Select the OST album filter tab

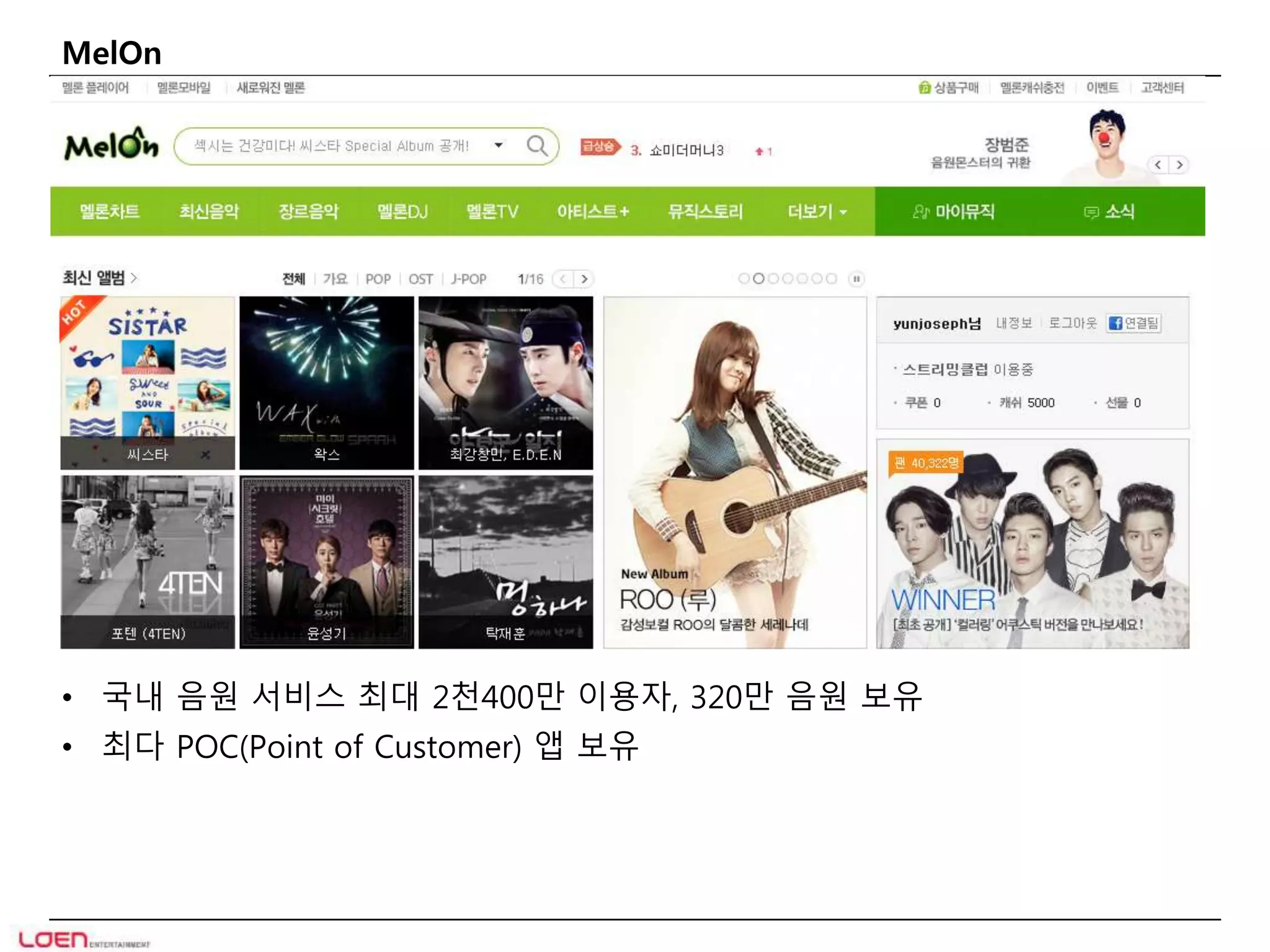[420, 279]
